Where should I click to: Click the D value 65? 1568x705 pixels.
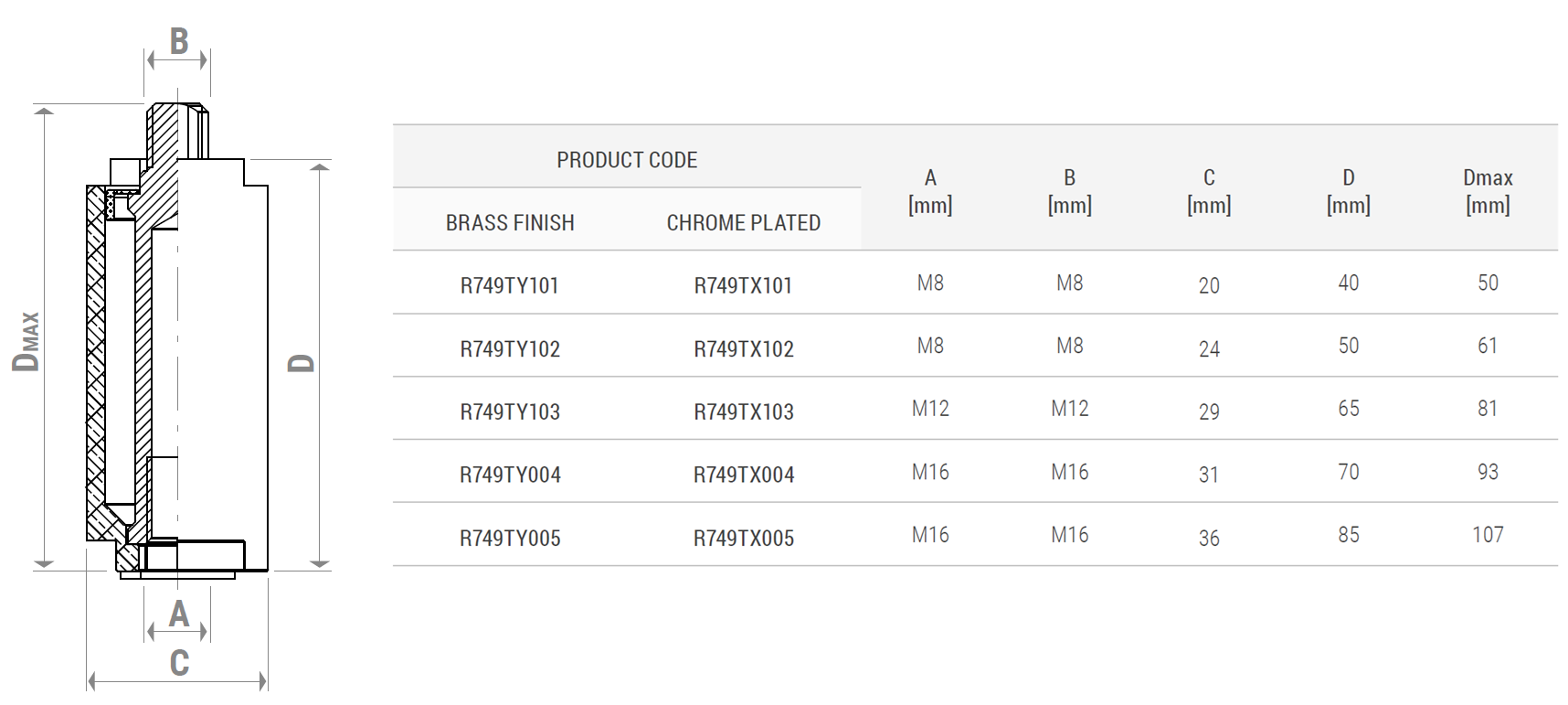[1349, 408]
